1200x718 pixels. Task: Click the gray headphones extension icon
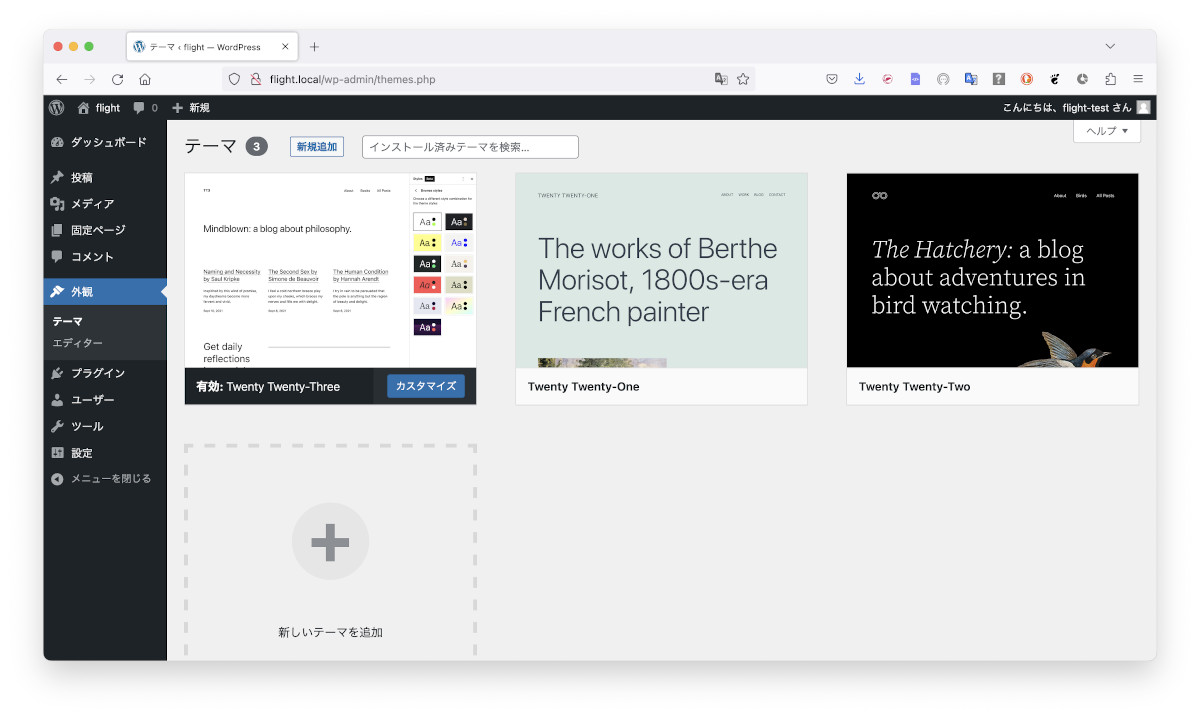click(x=943, y=79)
